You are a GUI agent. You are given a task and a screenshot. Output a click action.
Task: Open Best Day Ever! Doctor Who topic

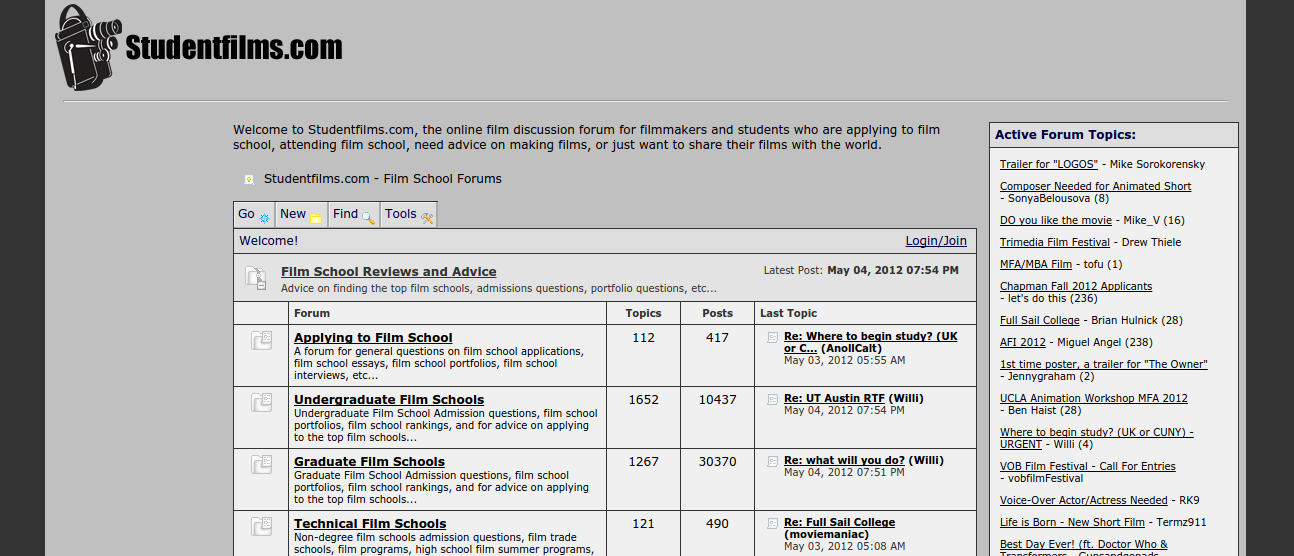(1084, 546)
